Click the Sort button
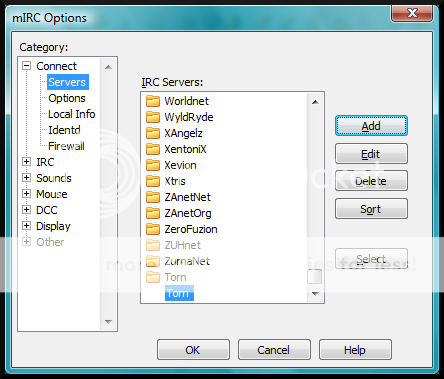Viewport: 444px width, 379px height. tap(371, 209)
